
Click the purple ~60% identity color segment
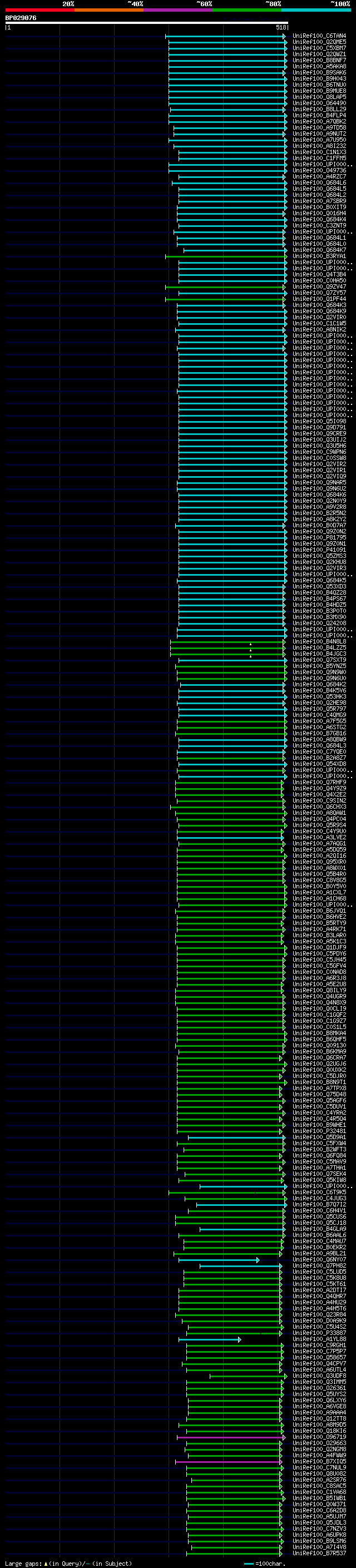point(179,10)
